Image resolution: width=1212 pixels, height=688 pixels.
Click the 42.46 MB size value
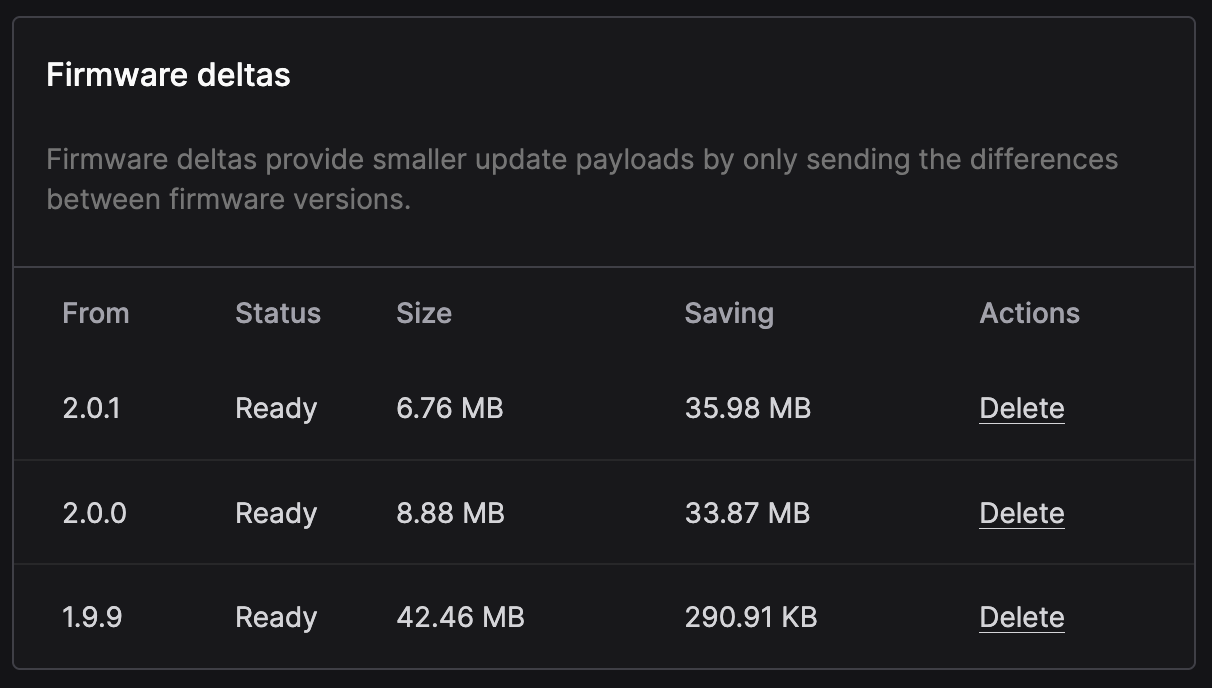[460, 617]
